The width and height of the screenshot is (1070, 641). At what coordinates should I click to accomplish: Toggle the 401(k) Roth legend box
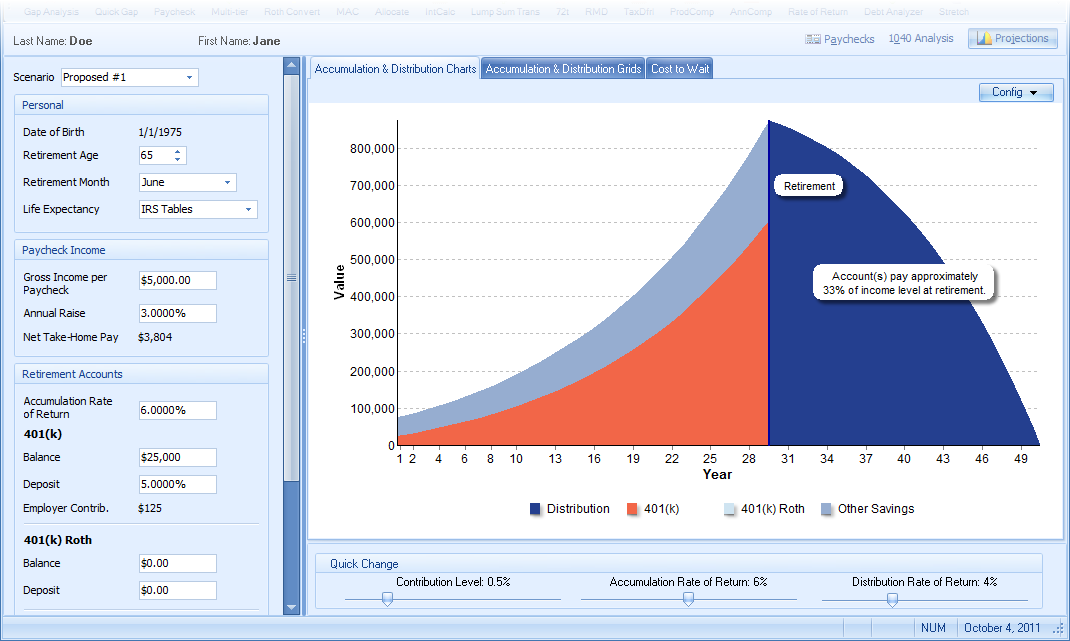click(730, 509)
